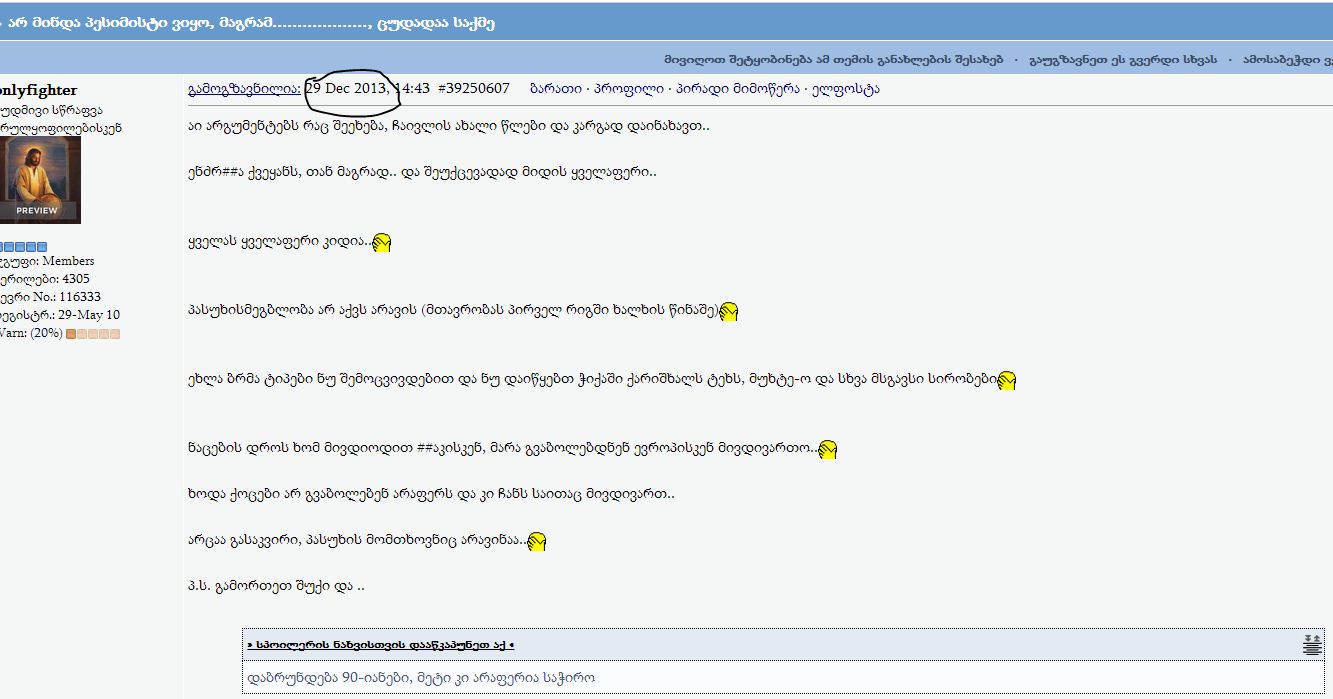Image resolution: width=1333 pixels, height=699 pixels.
Task: Open the 'პროფილი' link
Action: (x=629, y=89)
